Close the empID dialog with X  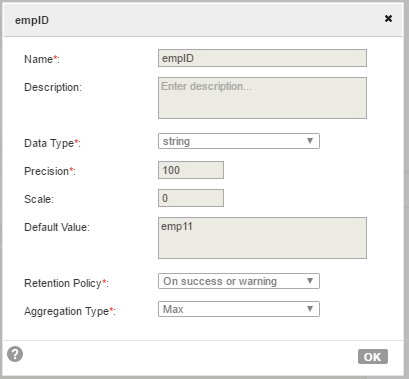(388, 18)
